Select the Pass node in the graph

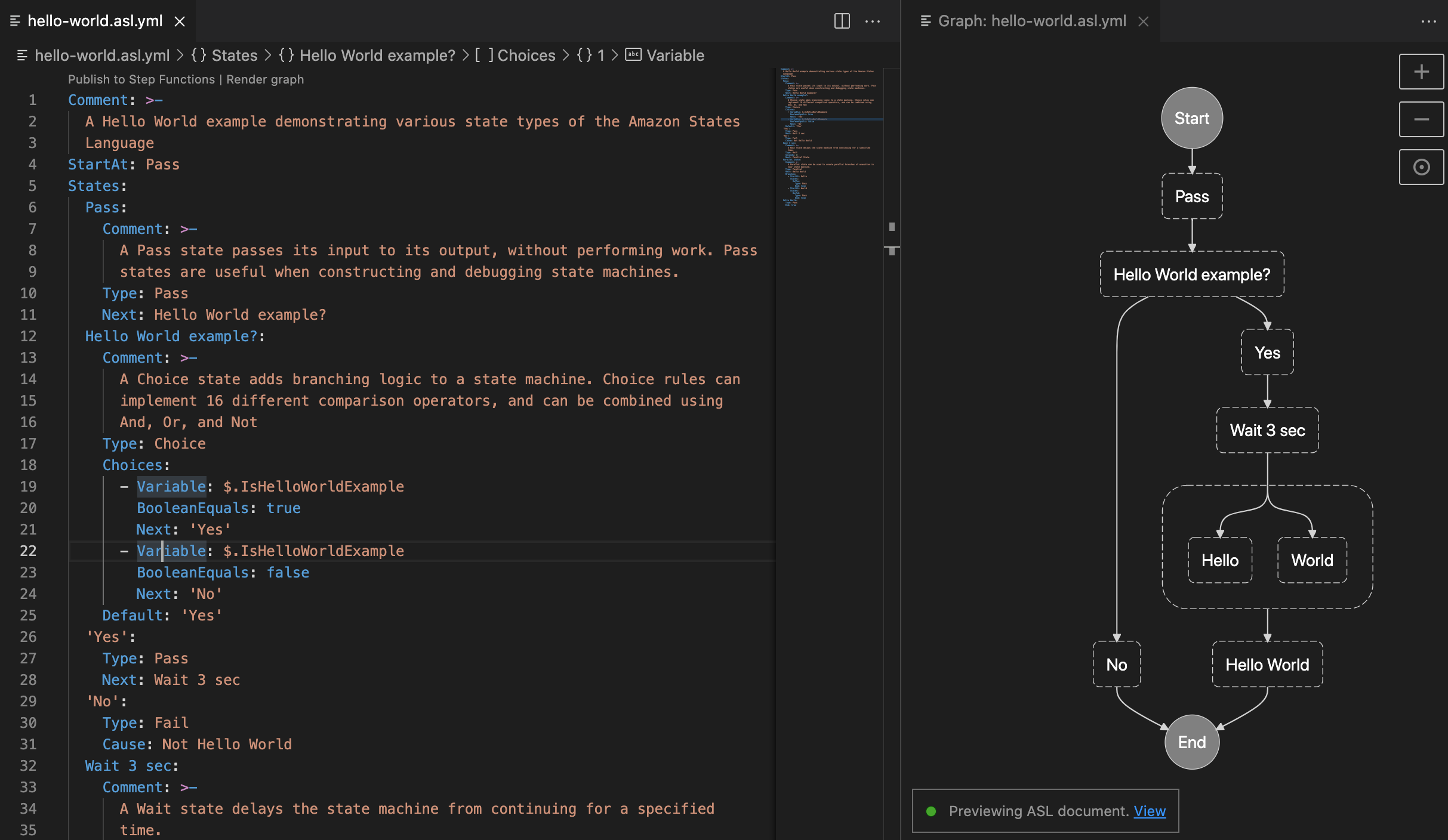click(1191, 196)
